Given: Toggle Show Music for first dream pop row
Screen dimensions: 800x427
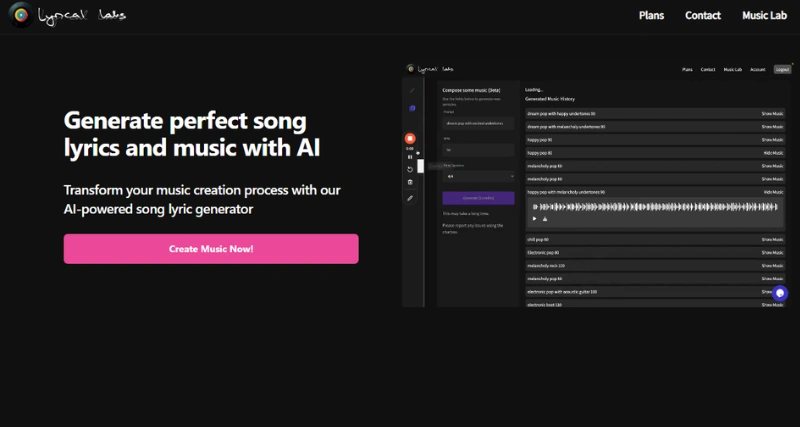Looking at the screenshot, I should [x=772, y=114].
